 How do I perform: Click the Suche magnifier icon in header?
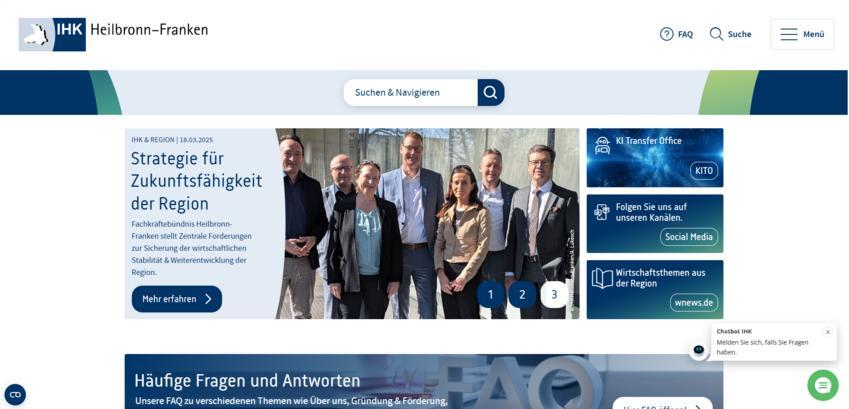pos(716,34)
